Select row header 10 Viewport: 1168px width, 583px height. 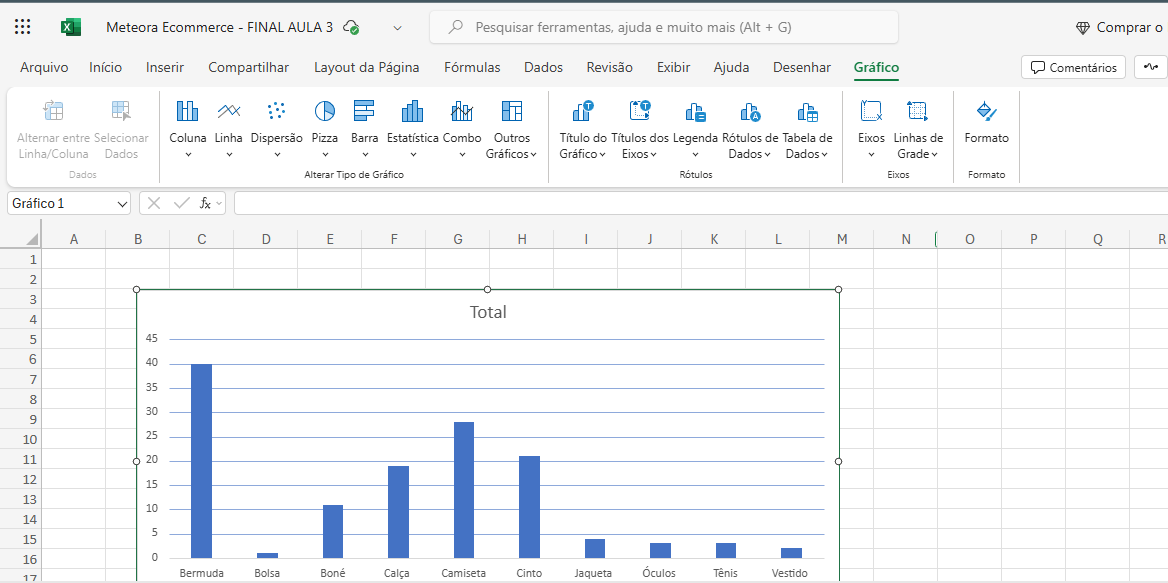21,439
